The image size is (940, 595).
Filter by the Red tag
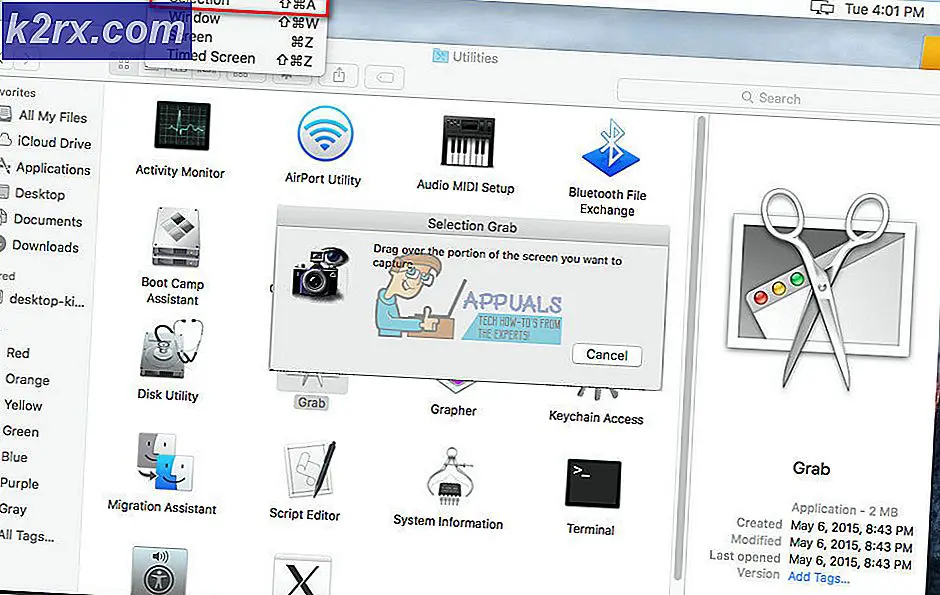coord(18,353)
